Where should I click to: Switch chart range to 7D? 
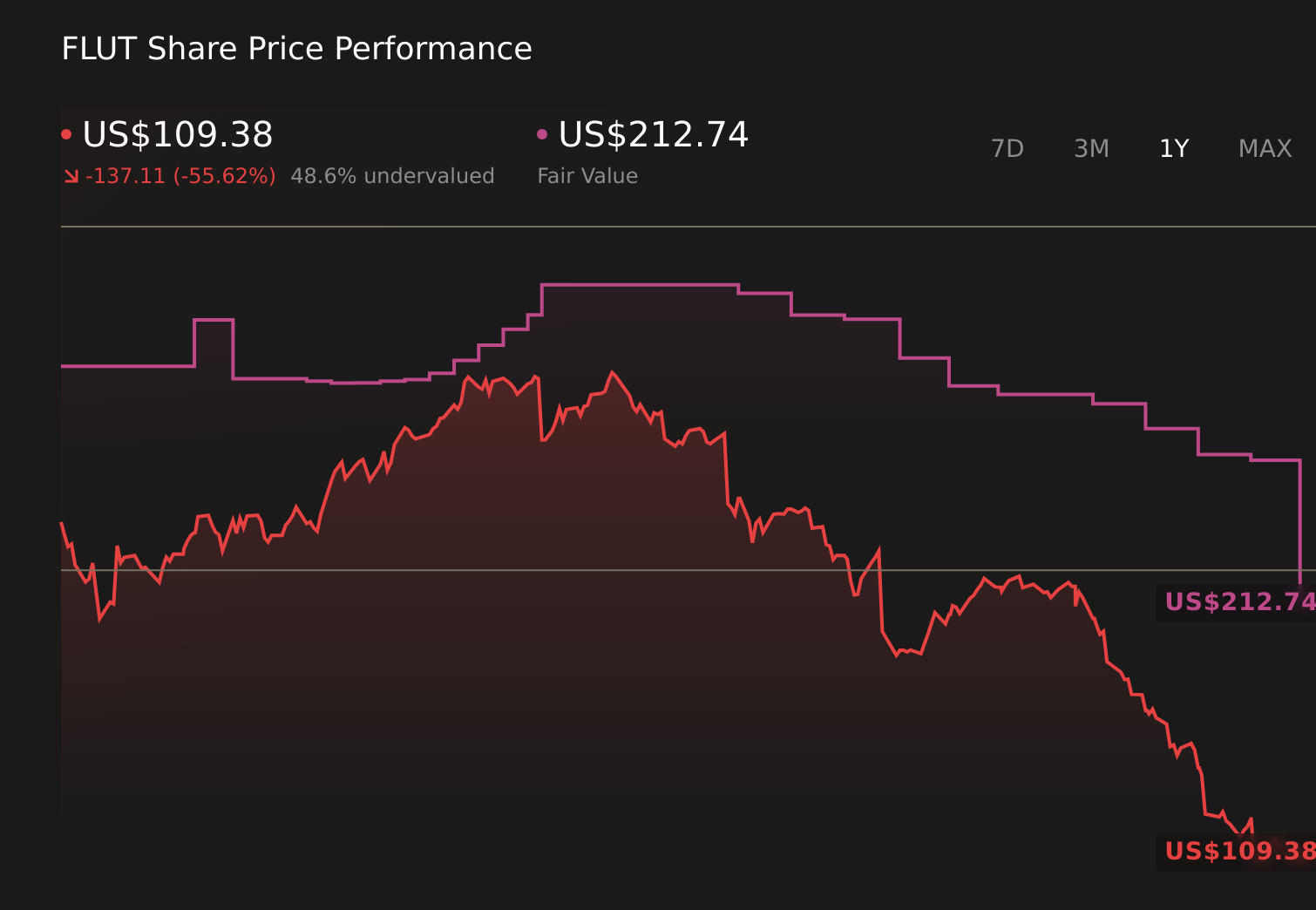[1007, 148]
